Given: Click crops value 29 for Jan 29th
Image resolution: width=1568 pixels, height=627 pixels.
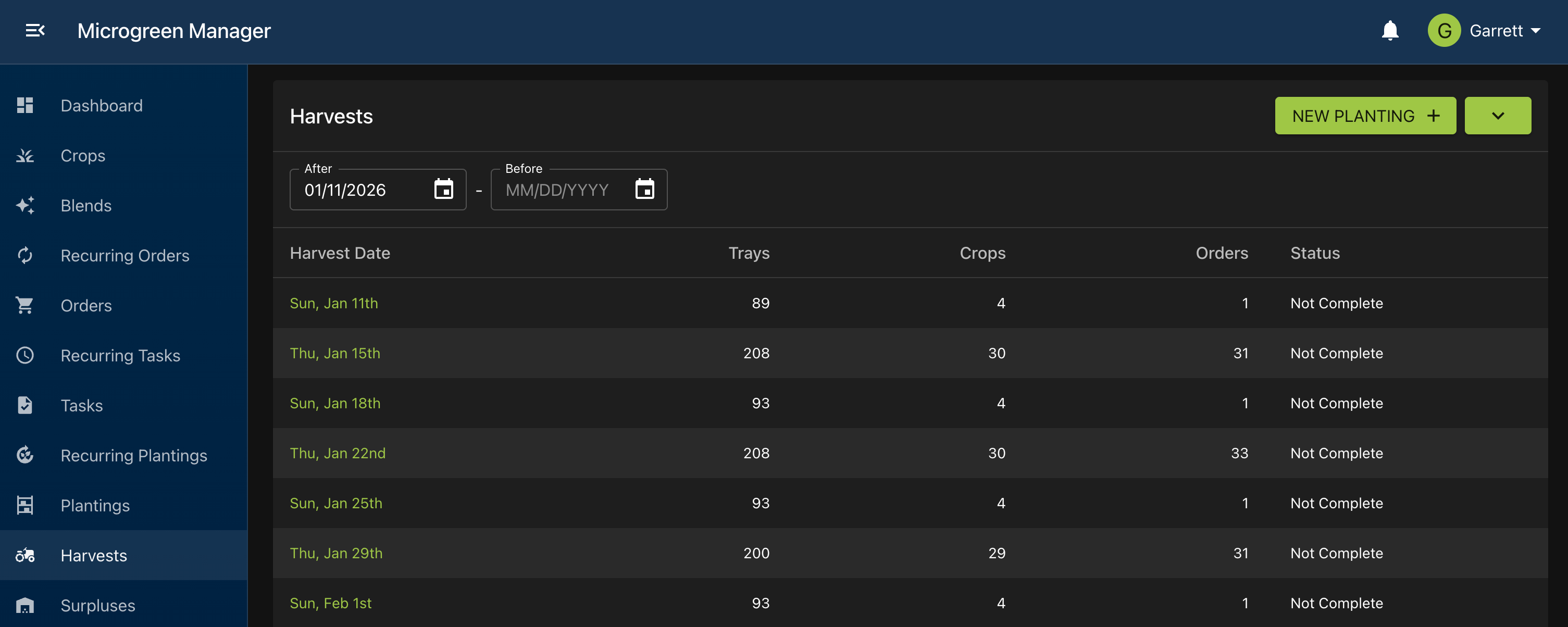Looking at the screenshot, I should point(997,553).
